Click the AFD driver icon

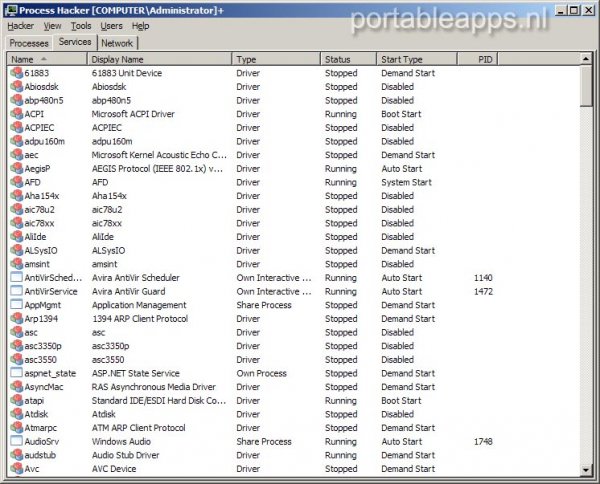click(x=16, y=182)
